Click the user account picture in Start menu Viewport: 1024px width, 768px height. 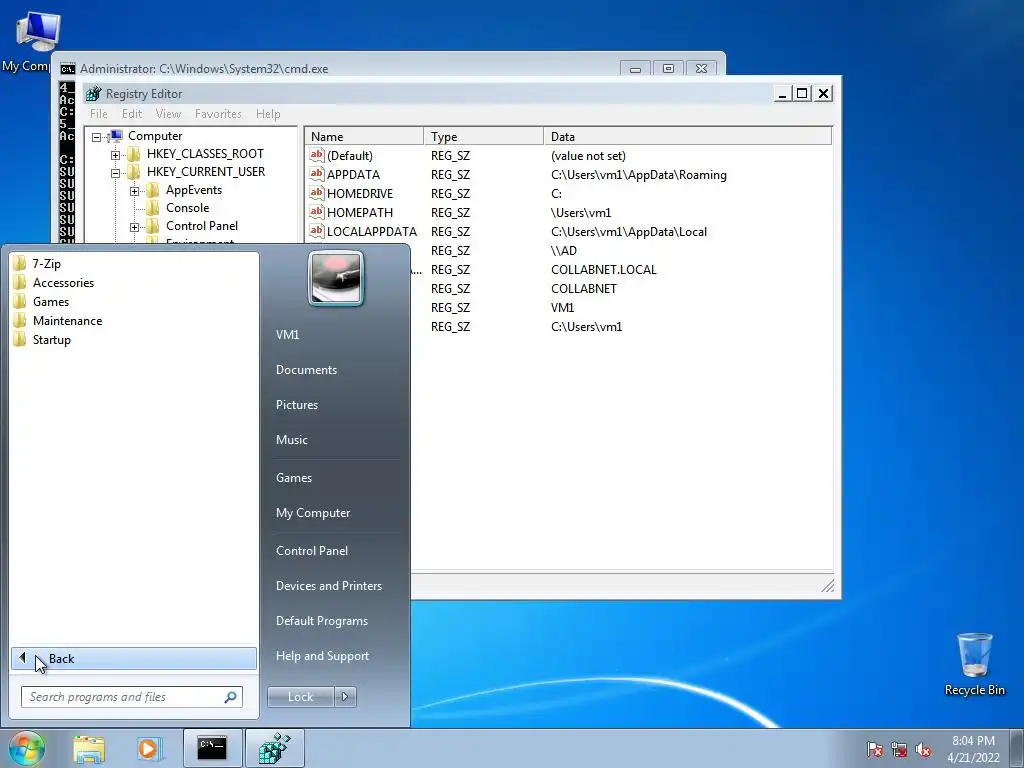pyautogui.click(x=336, y=279)
